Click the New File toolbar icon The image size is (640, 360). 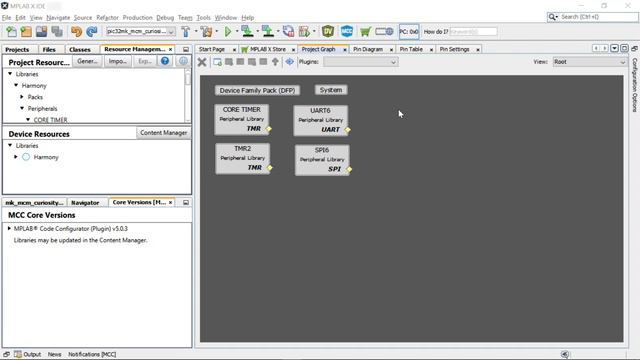(11, 31)
